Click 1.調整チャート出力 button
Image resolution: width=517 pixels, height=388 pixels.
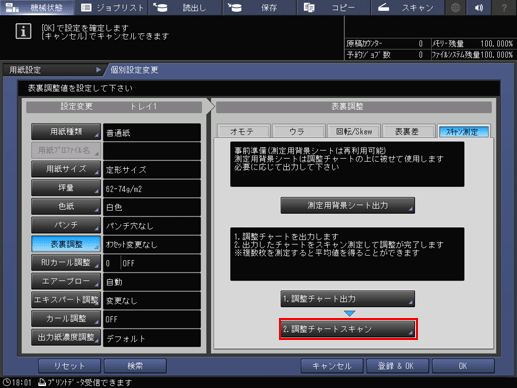coord(348,299)
